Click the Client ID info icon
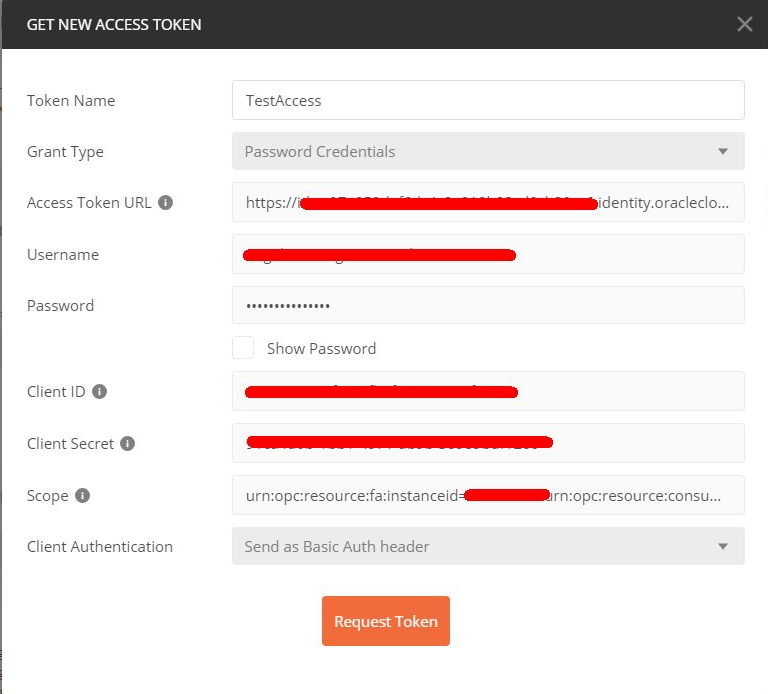768x694 pixels. [x=99, y=391]
